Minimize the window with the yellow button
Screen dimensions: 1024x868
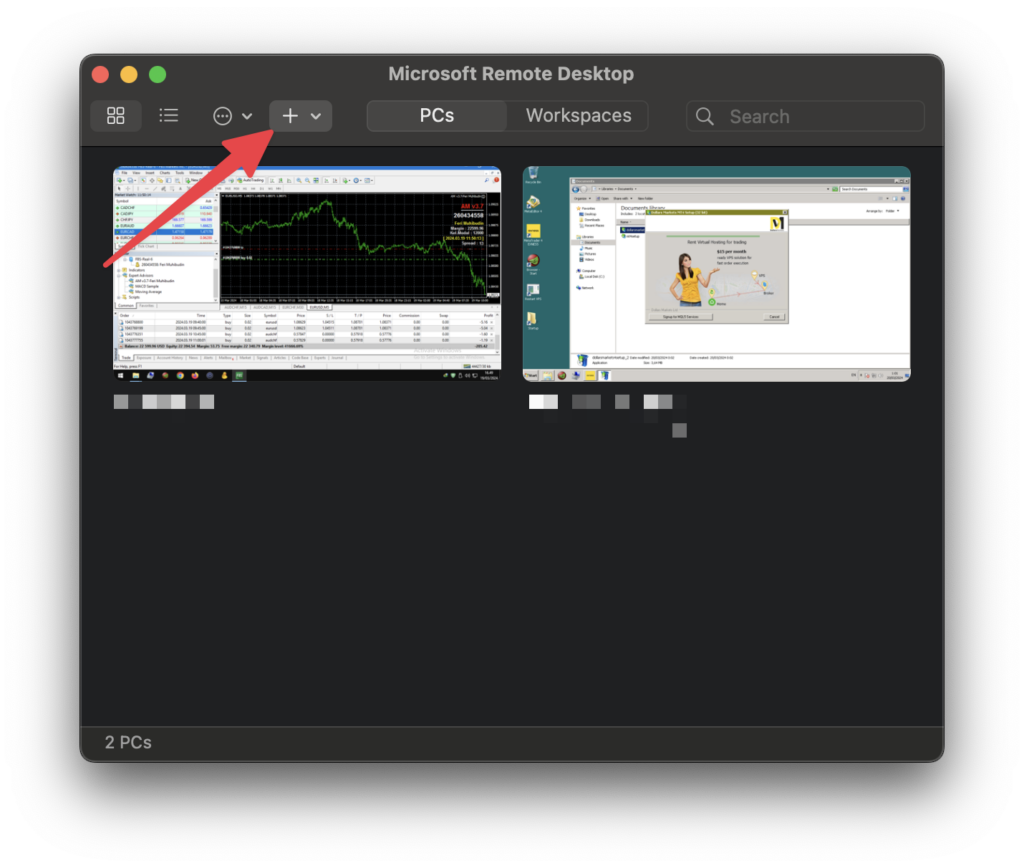click(129, 74)
